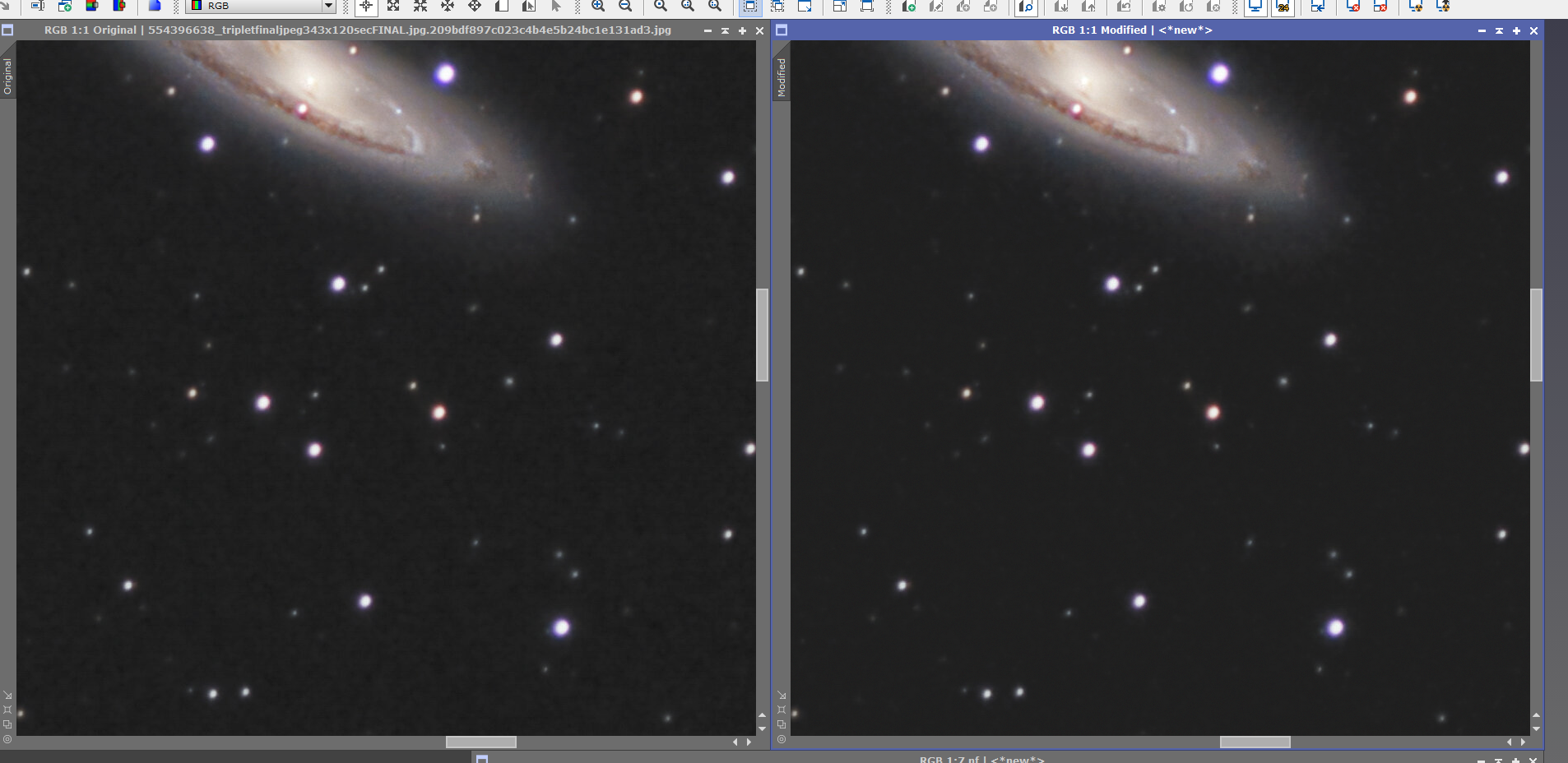Click the Modified window title bar icon
Image resolution: width=1568 pixels, height=763 pixels.
782,30
